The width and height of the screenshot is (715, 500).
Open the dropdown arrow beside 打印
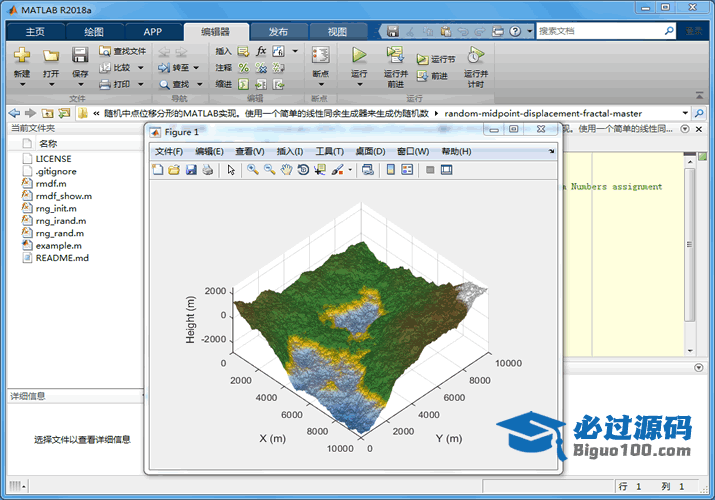pos(140,84)
